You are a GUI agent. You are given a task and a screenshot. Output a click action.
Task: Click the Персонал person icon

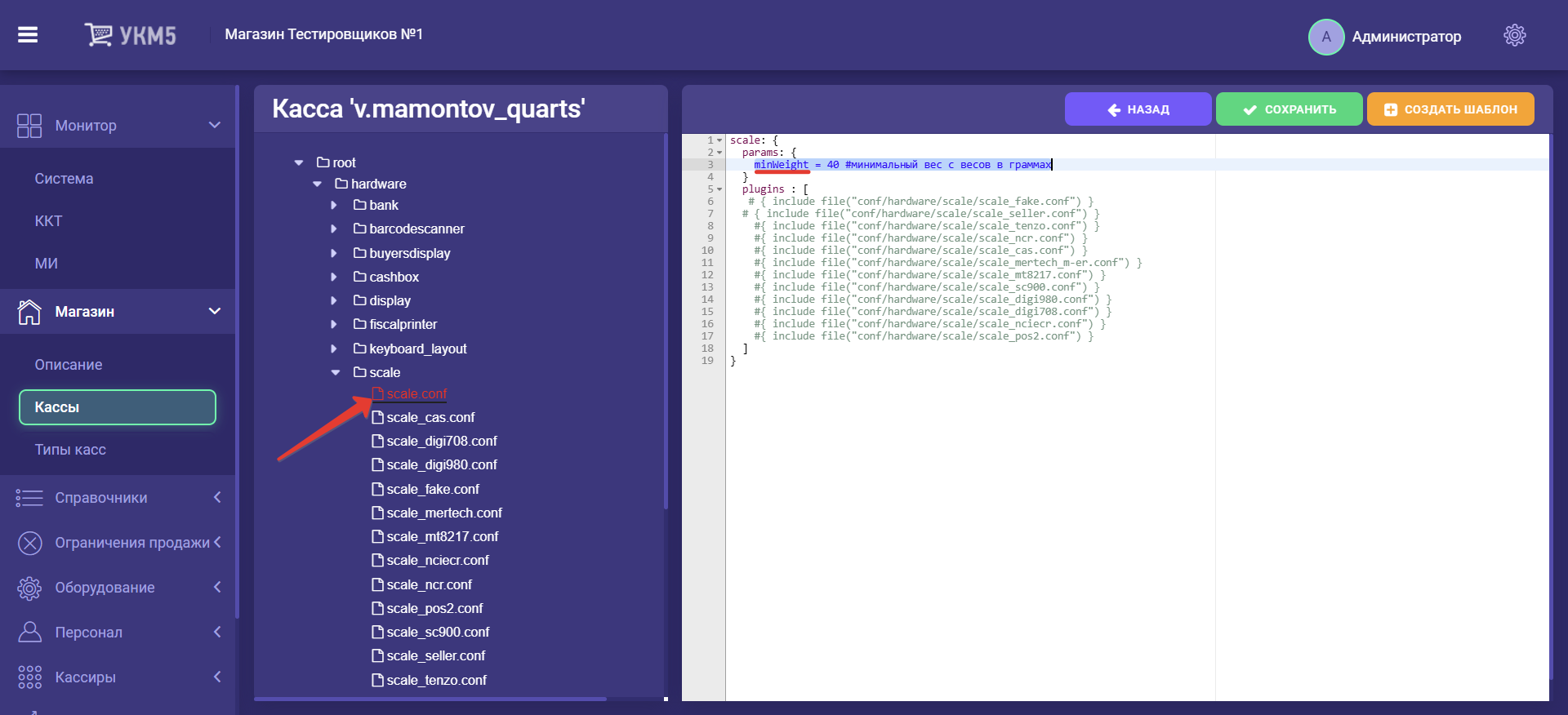pyautogui.click(x=29, y=632)
